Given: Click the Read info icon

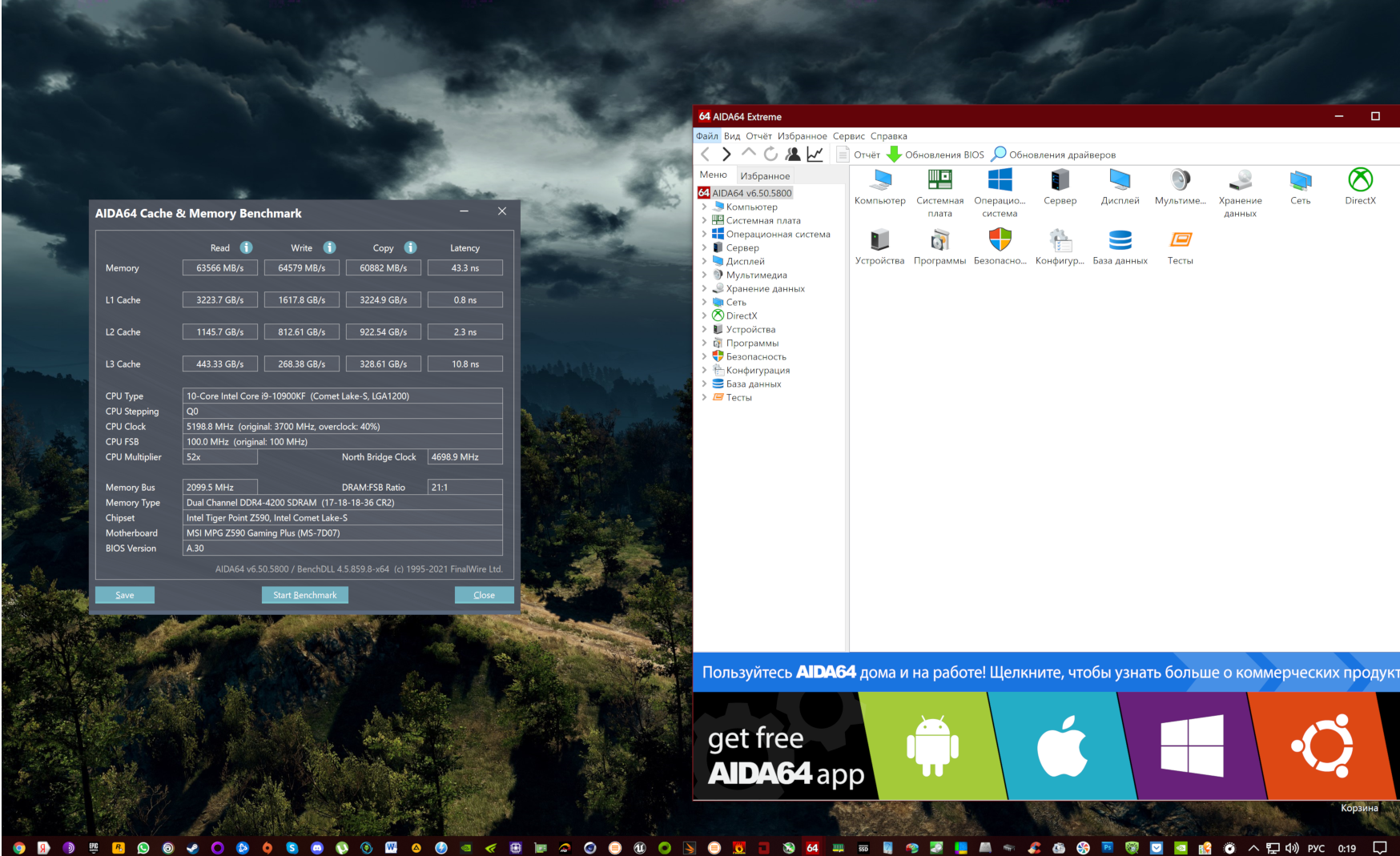Looking at the screenshot, I should click(247, 247).
